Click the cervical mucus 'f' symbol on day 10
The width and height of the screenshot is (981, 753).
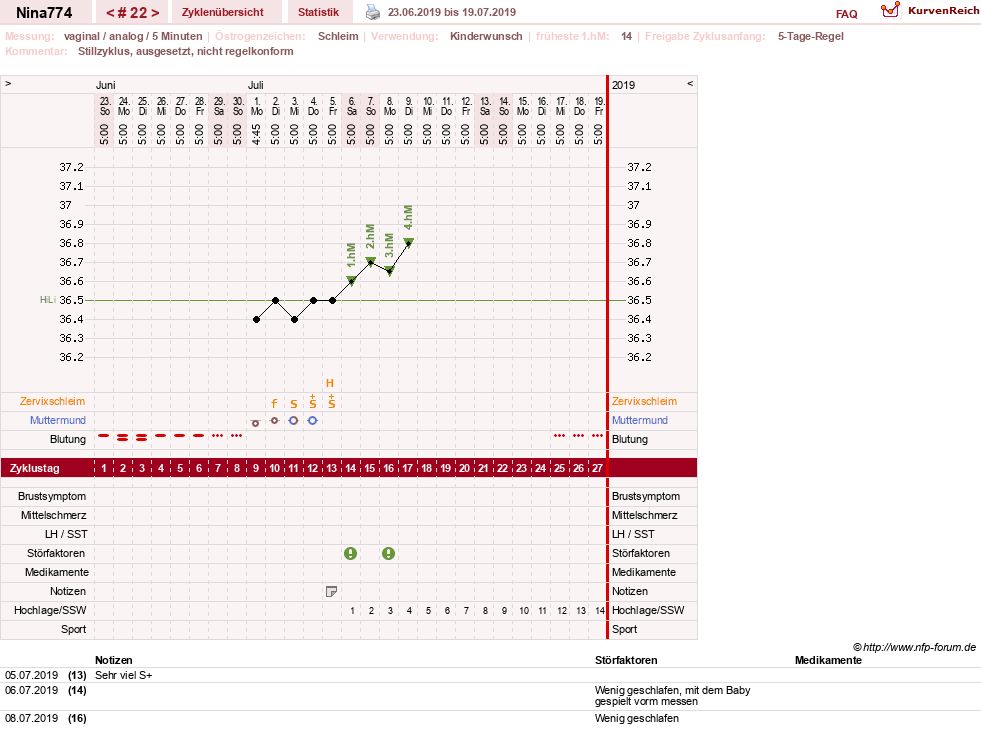pos(274,404)
